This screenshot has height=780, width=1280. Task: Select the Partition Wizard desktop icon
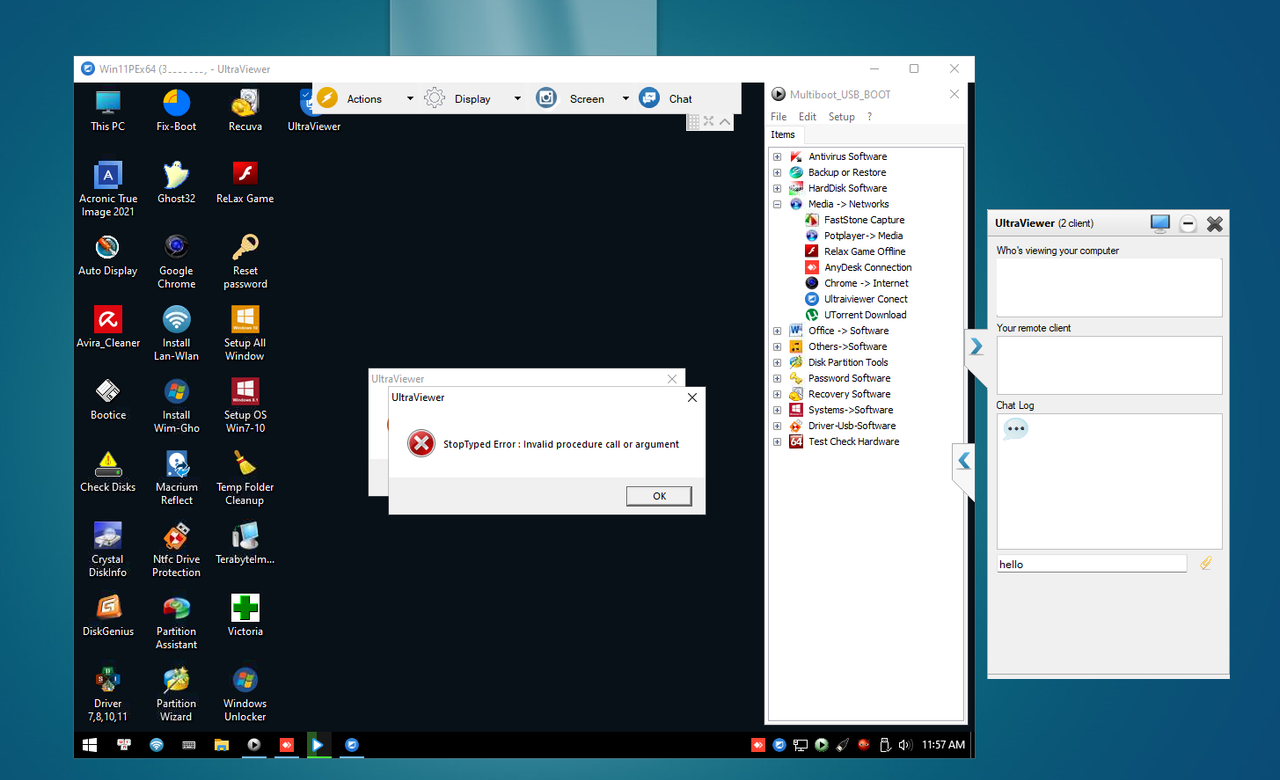pyautogui.click(x=176, y=694)
